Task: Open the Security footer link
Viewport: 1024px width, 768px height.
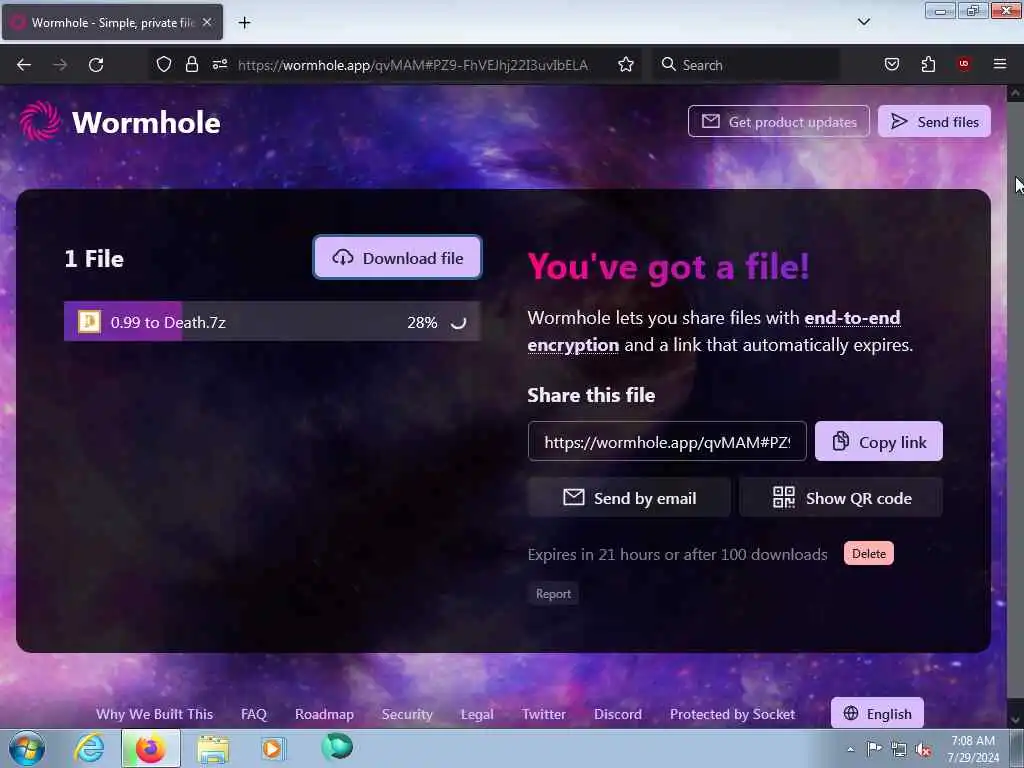Action: 407,714
